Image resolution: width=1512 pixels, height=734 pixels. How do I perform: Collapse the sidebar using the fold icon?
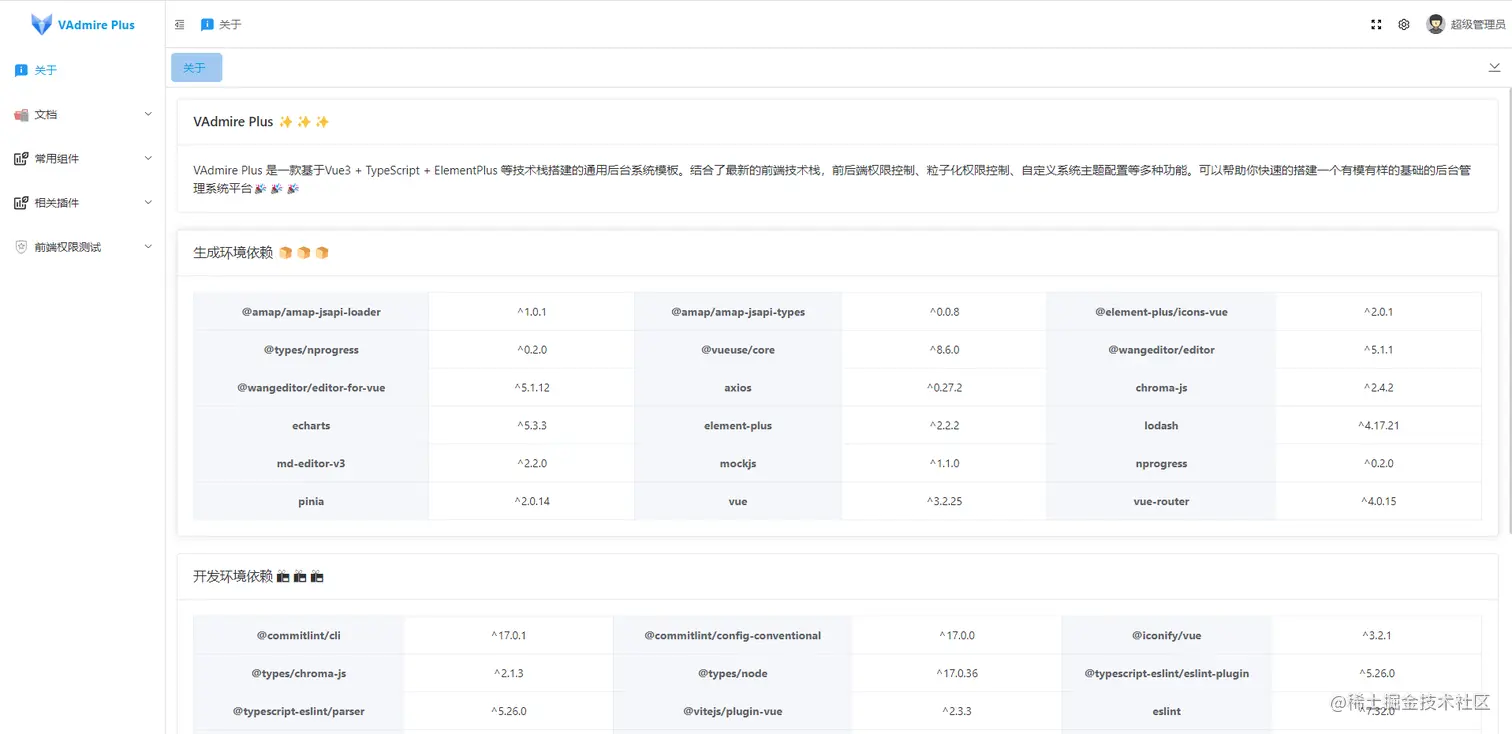(179, 25)
